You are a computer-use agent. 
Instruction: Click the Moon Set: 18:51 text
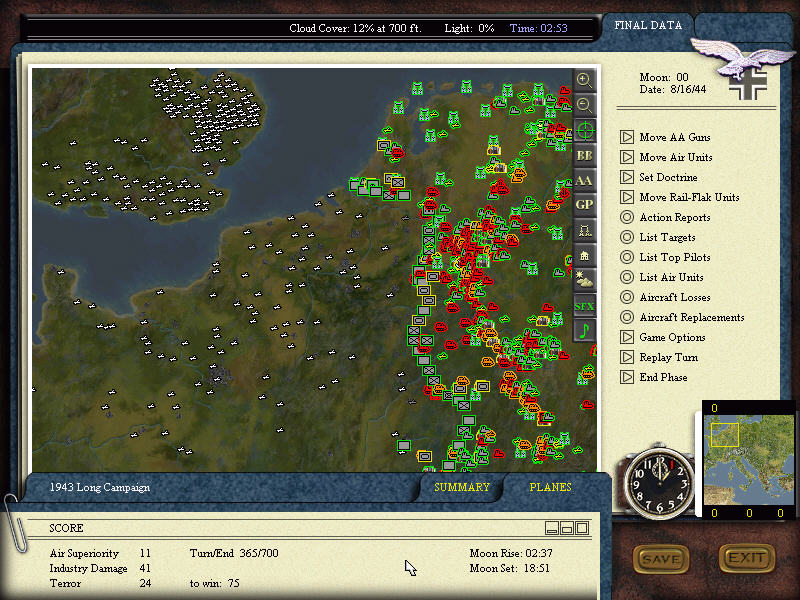(x=509, y=568)
